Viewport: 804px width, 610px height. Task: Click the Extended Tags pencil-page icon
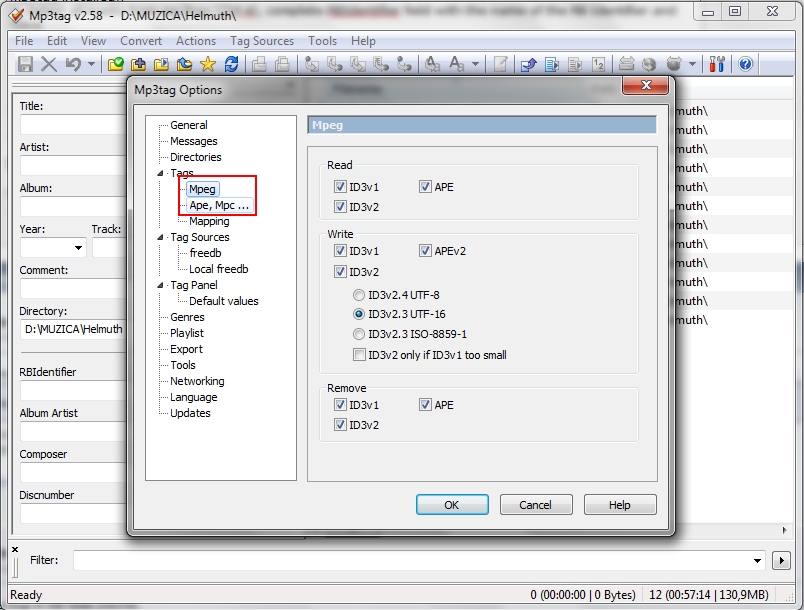[x=500, y=64]
